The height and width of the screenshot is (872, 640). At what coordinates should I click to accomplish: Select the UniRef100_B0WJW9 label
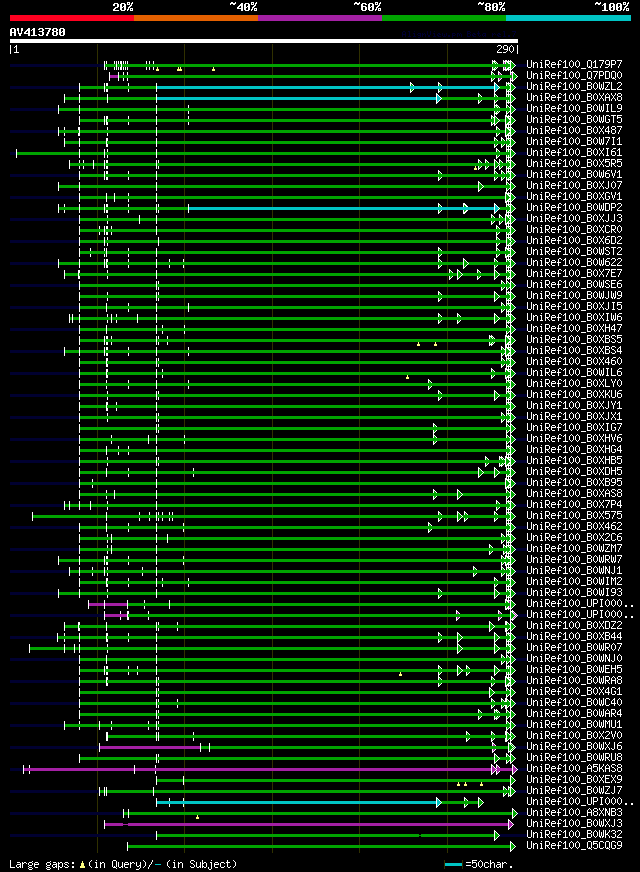tap(574, 295)
